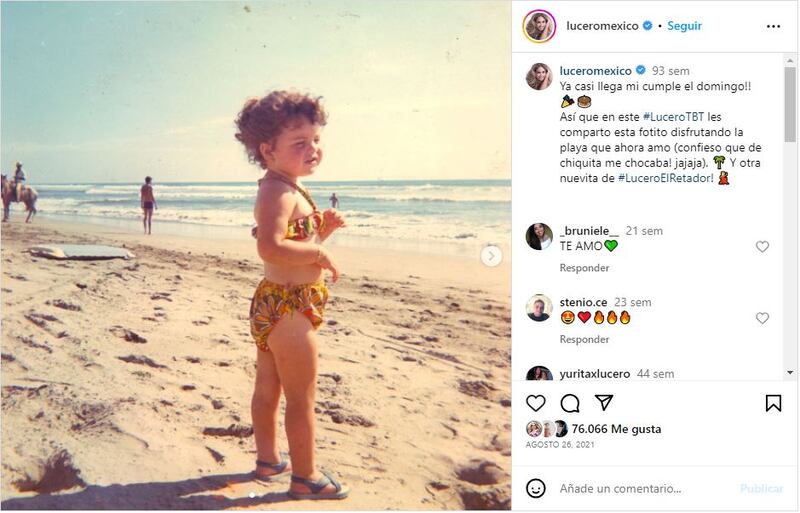Screen dimensions: 800x513
Task: Open the stenio.ce commenter avatar
Action: (x=539, y=307)
